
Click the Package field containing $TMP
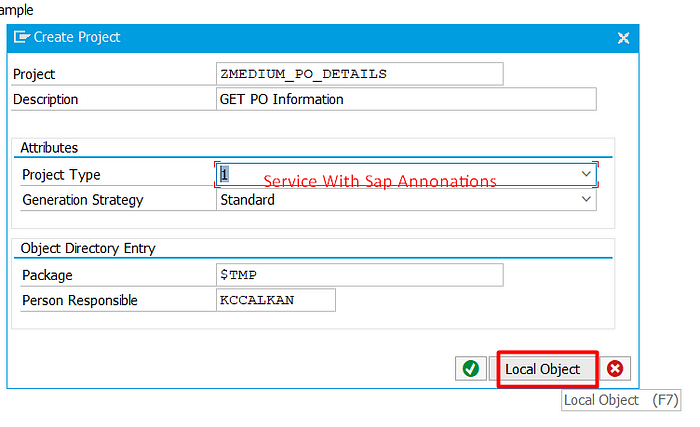pyautogui.click(x=359, y=275)
